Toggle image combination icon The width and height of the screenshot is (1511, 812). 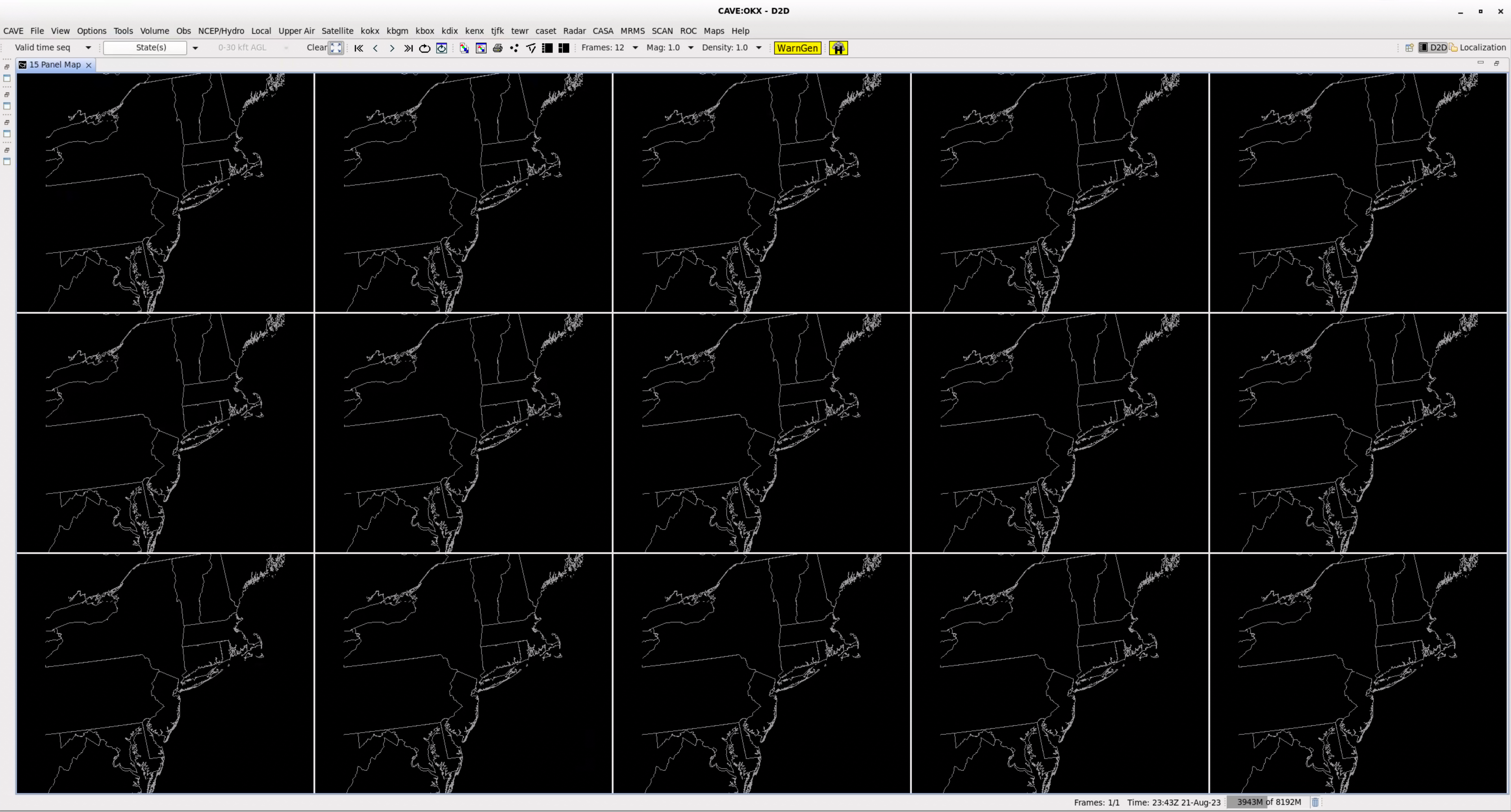click(464, 48)
